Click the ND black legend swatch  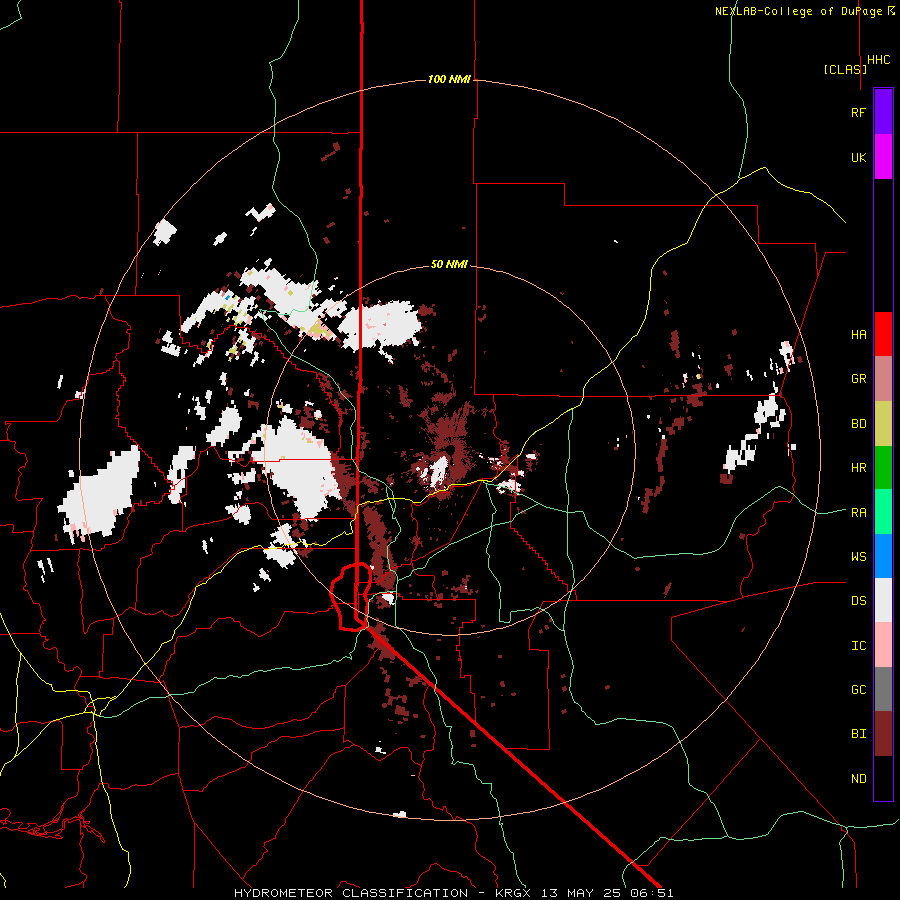pyautogui.click(x=883, y=778)
